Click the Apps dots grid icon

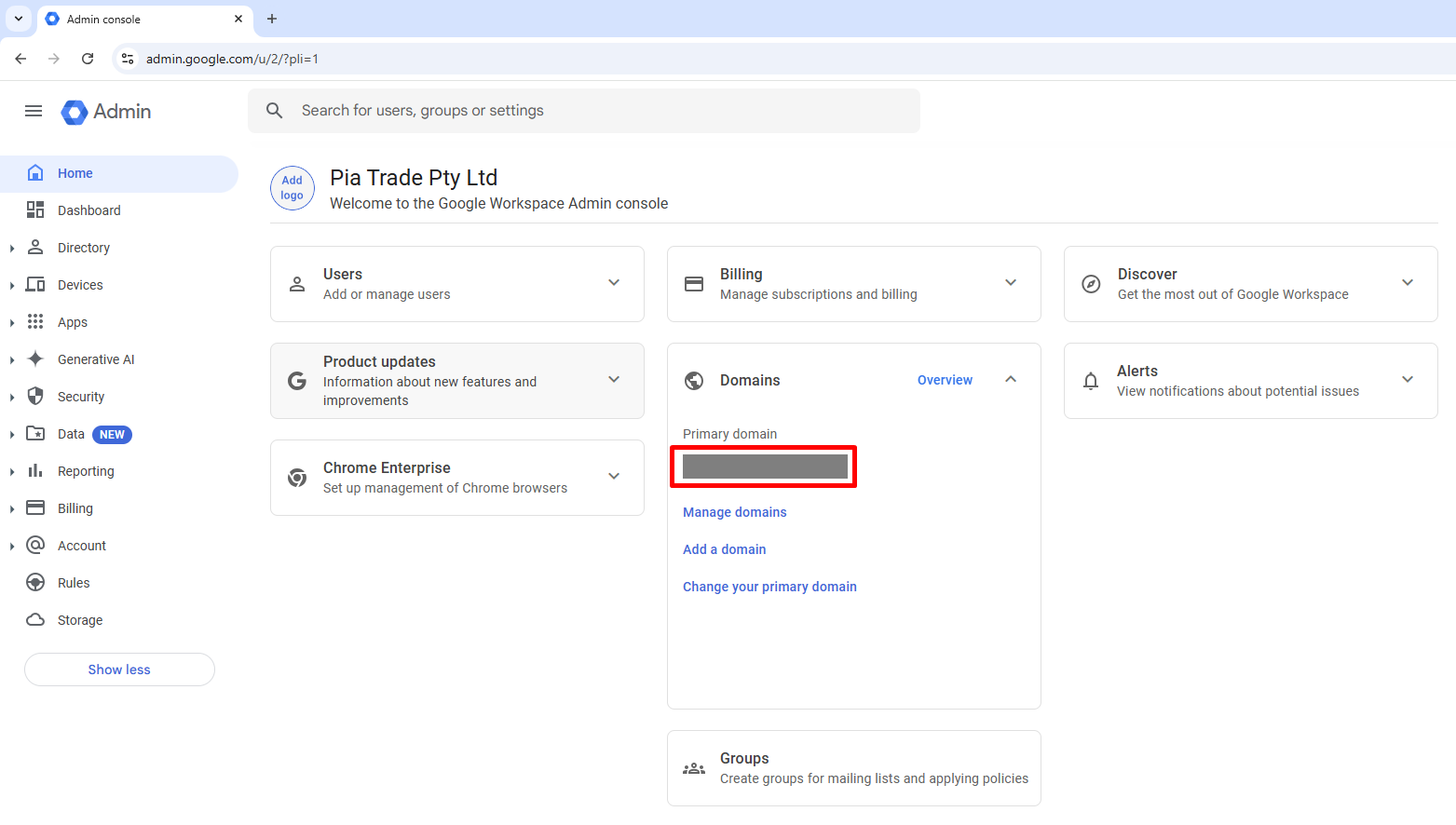click(35, 322)
